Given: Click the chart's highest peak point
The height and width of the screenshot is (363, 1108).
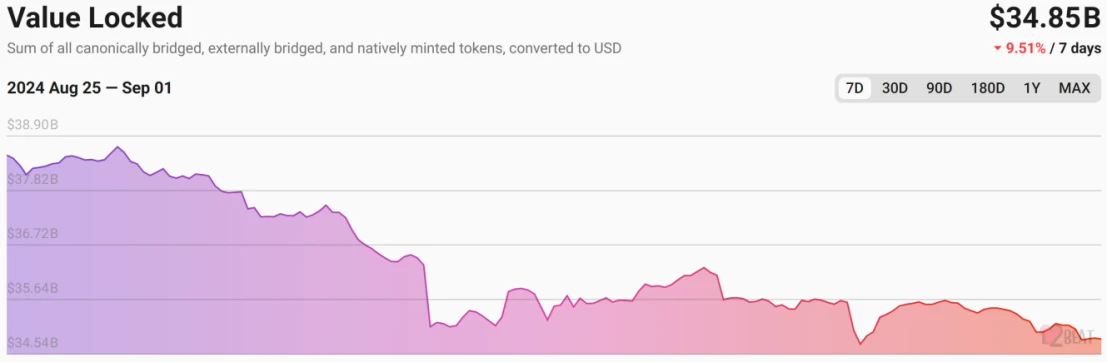Looking at the screenshot, I should [x=117, y=147].
